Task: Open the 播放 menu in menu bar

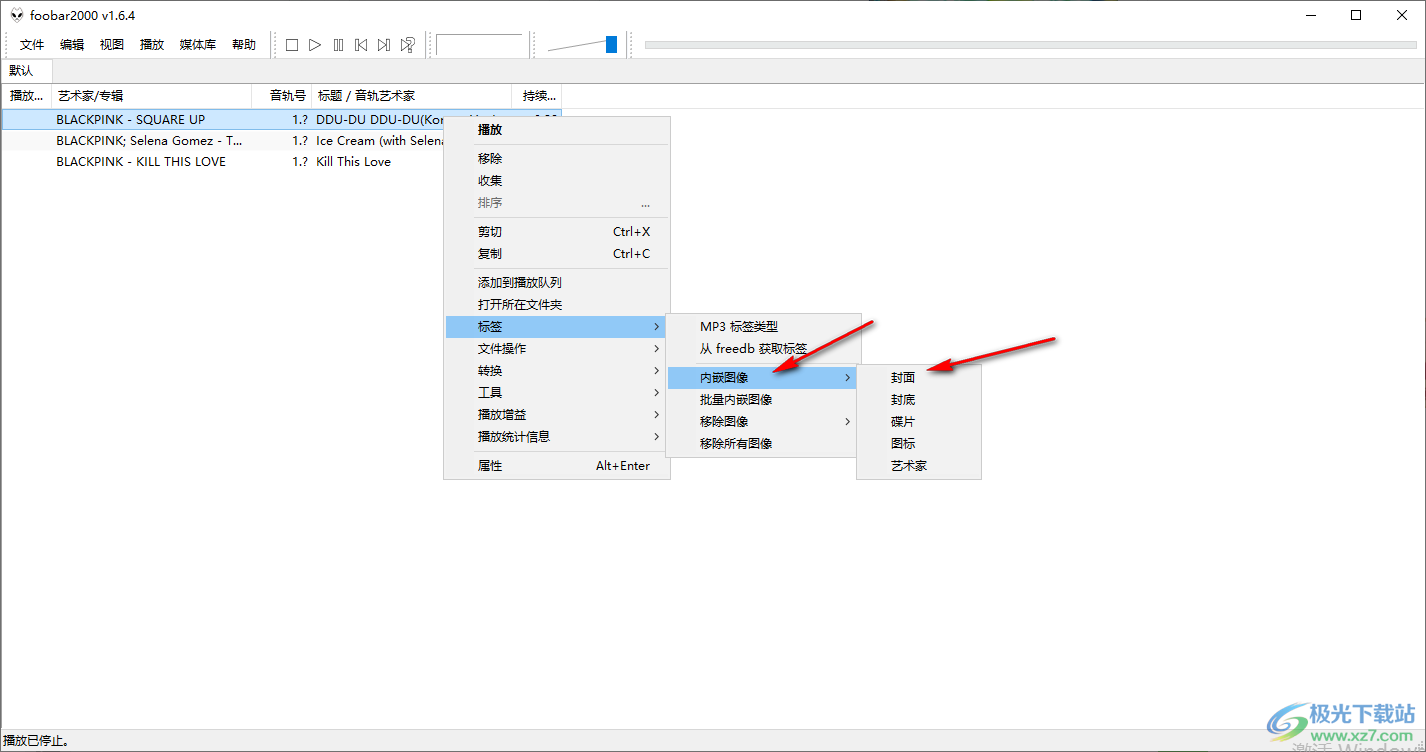Action: [x=152, y=45]
